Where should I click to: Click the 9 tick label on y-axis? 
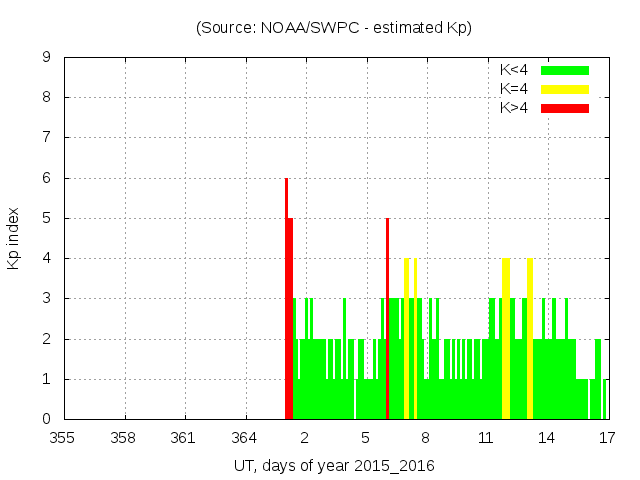point(47,58)
